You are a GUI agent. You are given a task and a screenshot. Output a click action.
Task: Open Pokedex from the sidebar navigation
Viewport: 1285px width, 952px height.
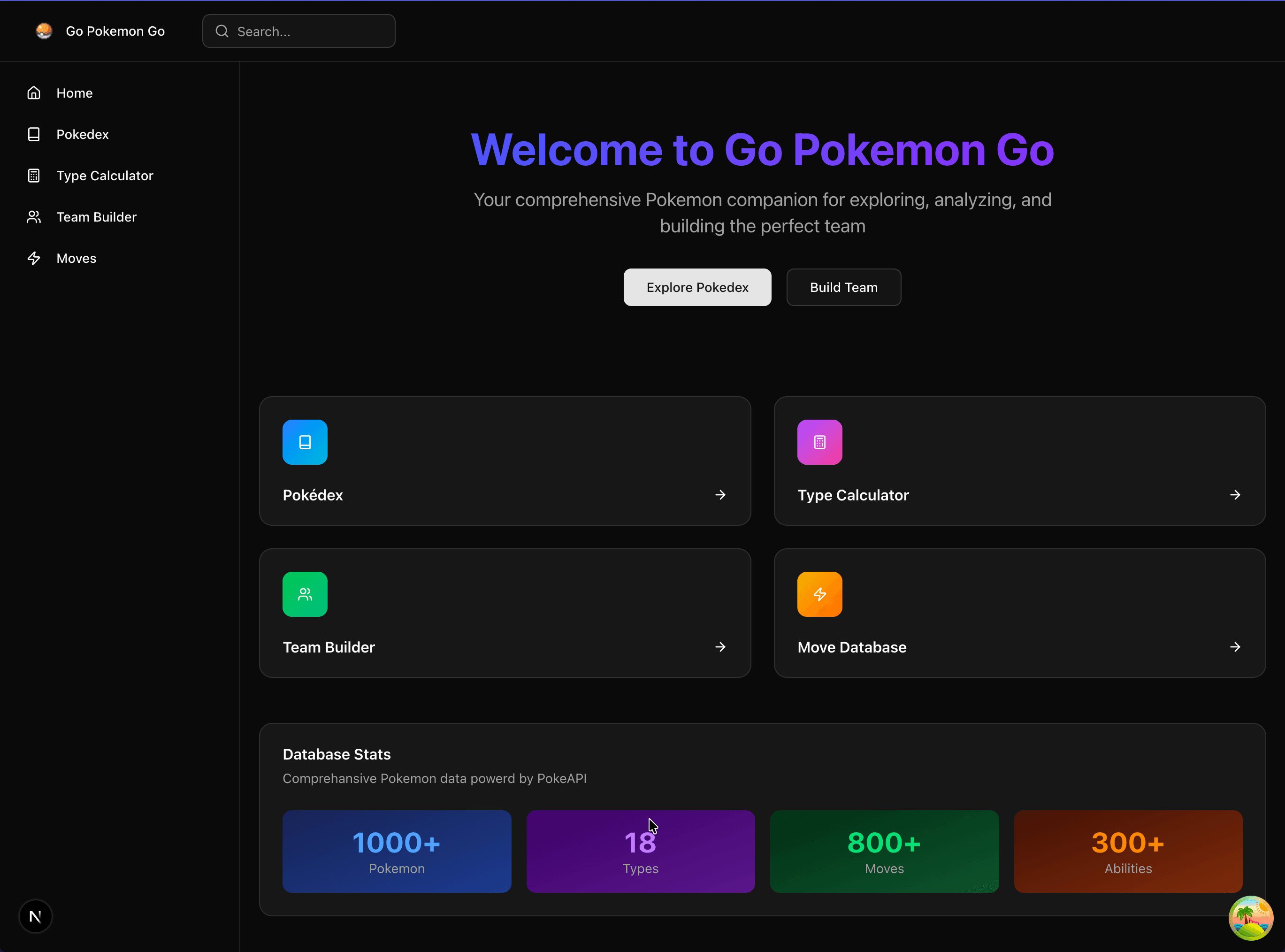[x=82, y=134]
